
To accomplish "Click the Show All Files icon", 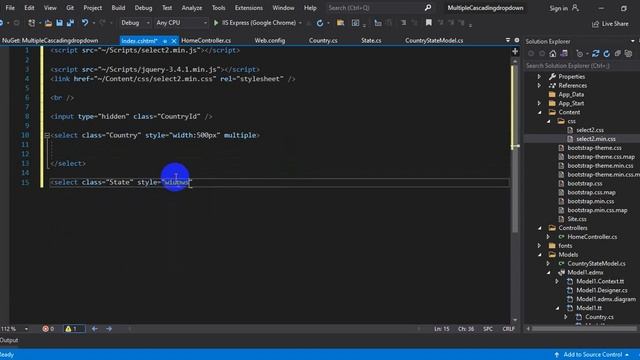I will point(629,53).
